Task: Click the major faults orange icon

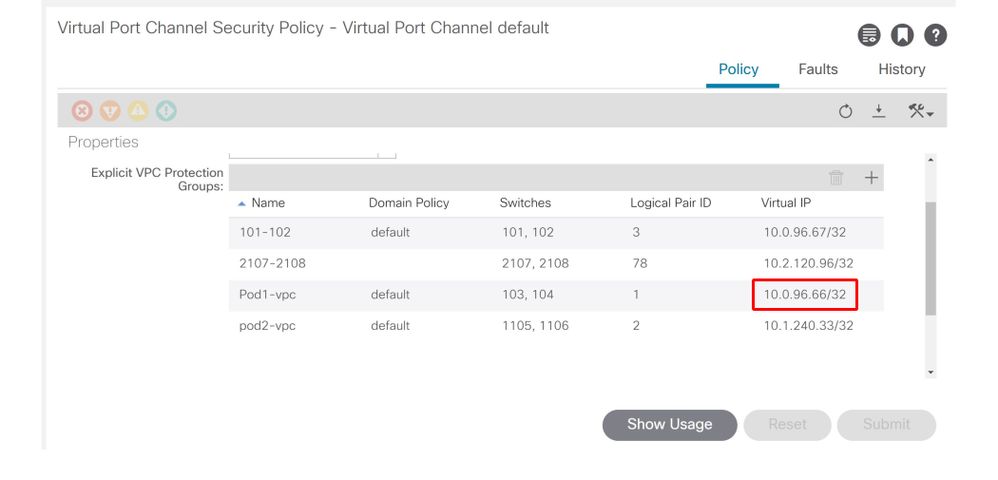Action: click(x=111, y=111)
